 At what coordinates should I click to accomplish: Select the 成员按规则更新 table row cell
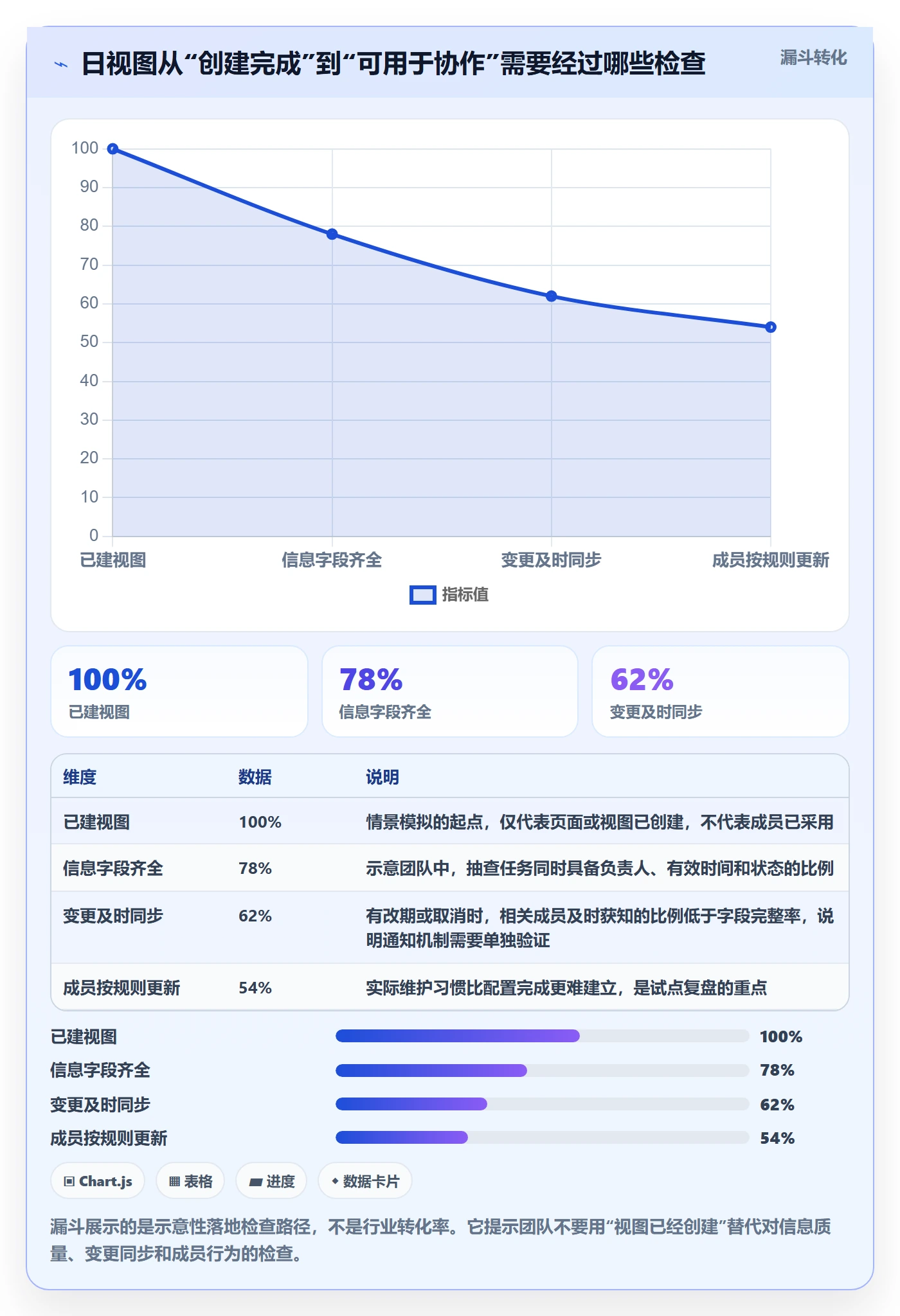pos(122,988)
